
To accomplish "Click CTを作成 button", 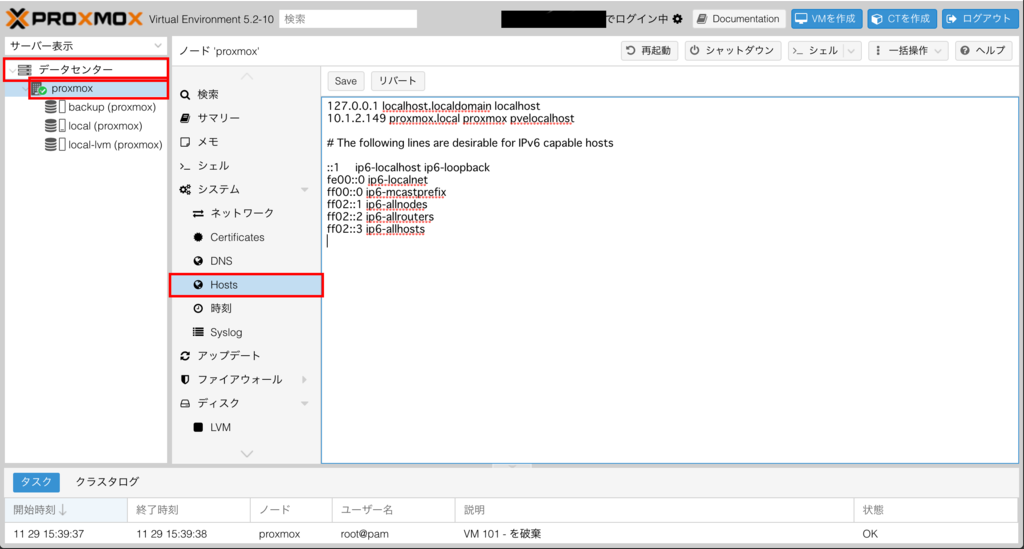I will point(902,19).
